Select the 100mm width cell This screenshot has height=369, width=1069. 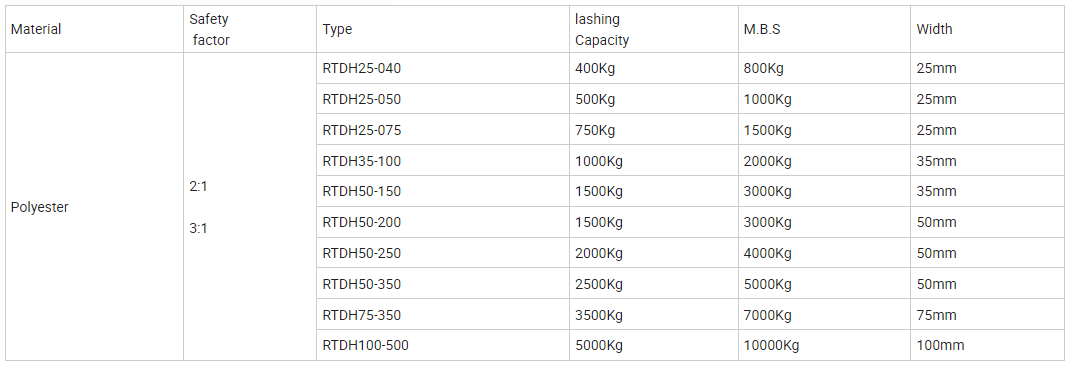940,346
